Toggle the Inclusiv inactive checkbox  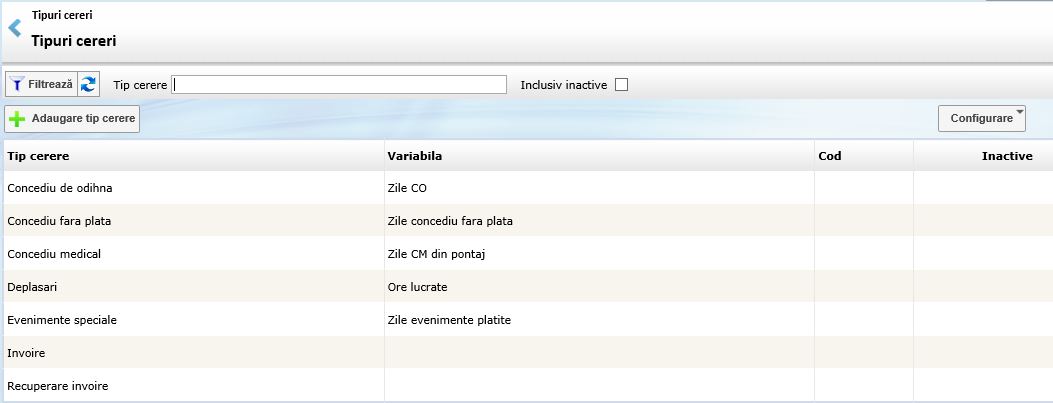(621, 85)
